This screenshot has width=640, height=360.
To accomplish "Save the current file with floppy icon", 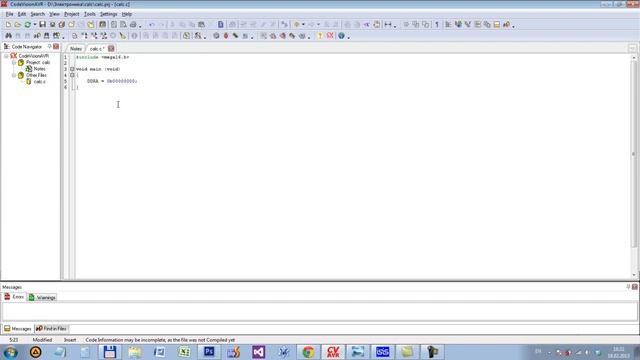I will 42,25.
